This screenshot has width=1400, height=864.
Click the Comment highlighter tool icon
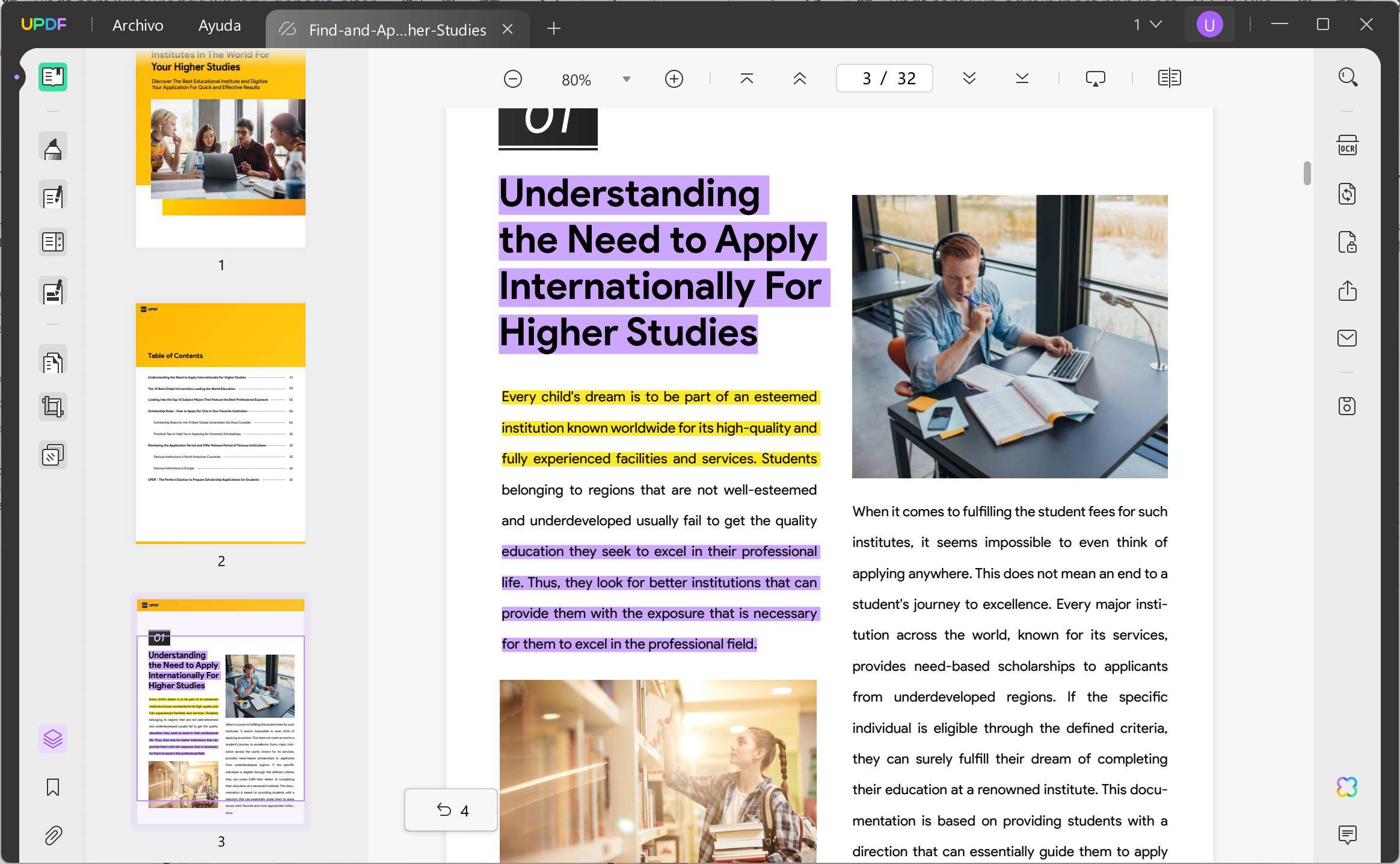pyautogui.click(x=53, y=147)
